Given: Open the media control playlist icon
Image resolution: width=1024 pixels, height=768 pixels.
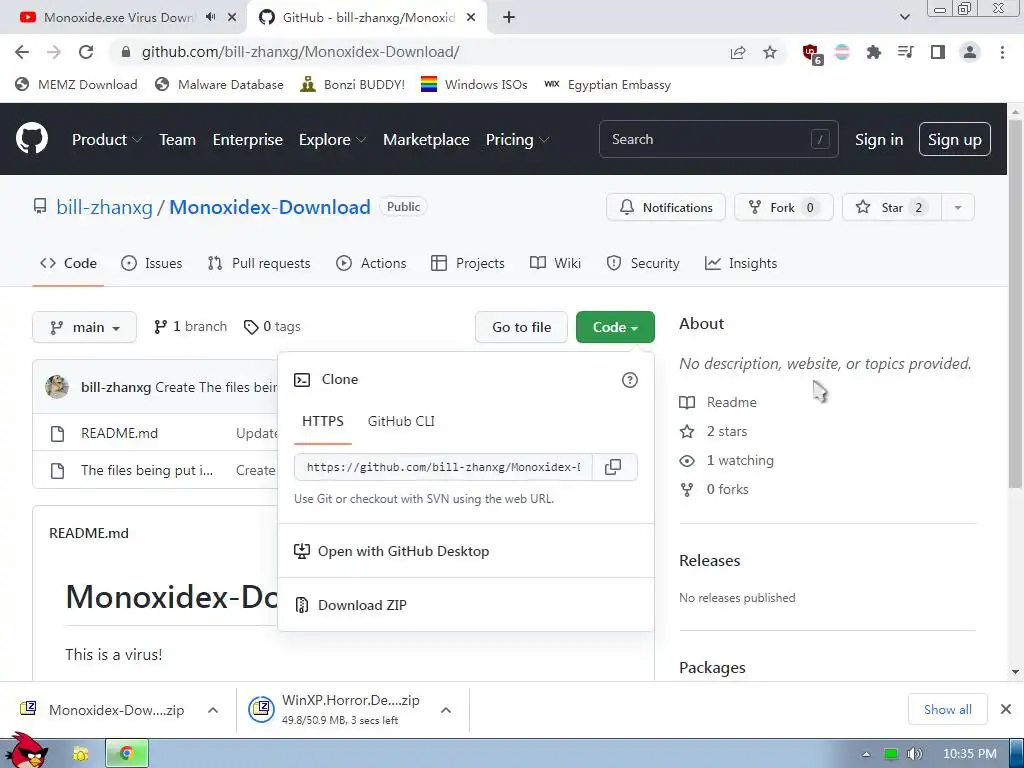Looking at the screenshot, I should 906,52.
